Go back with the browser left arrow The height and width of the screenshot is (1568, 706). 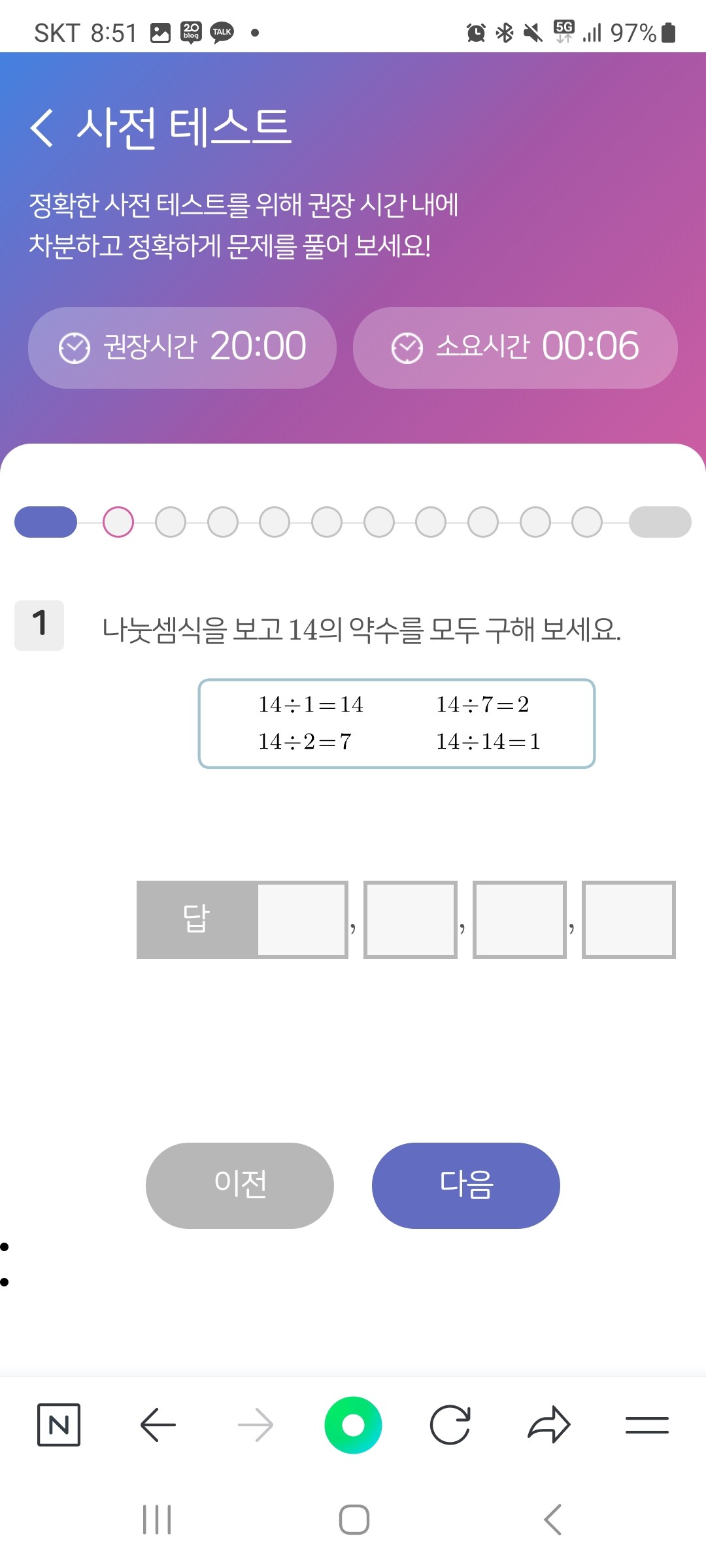point(158,1424)
